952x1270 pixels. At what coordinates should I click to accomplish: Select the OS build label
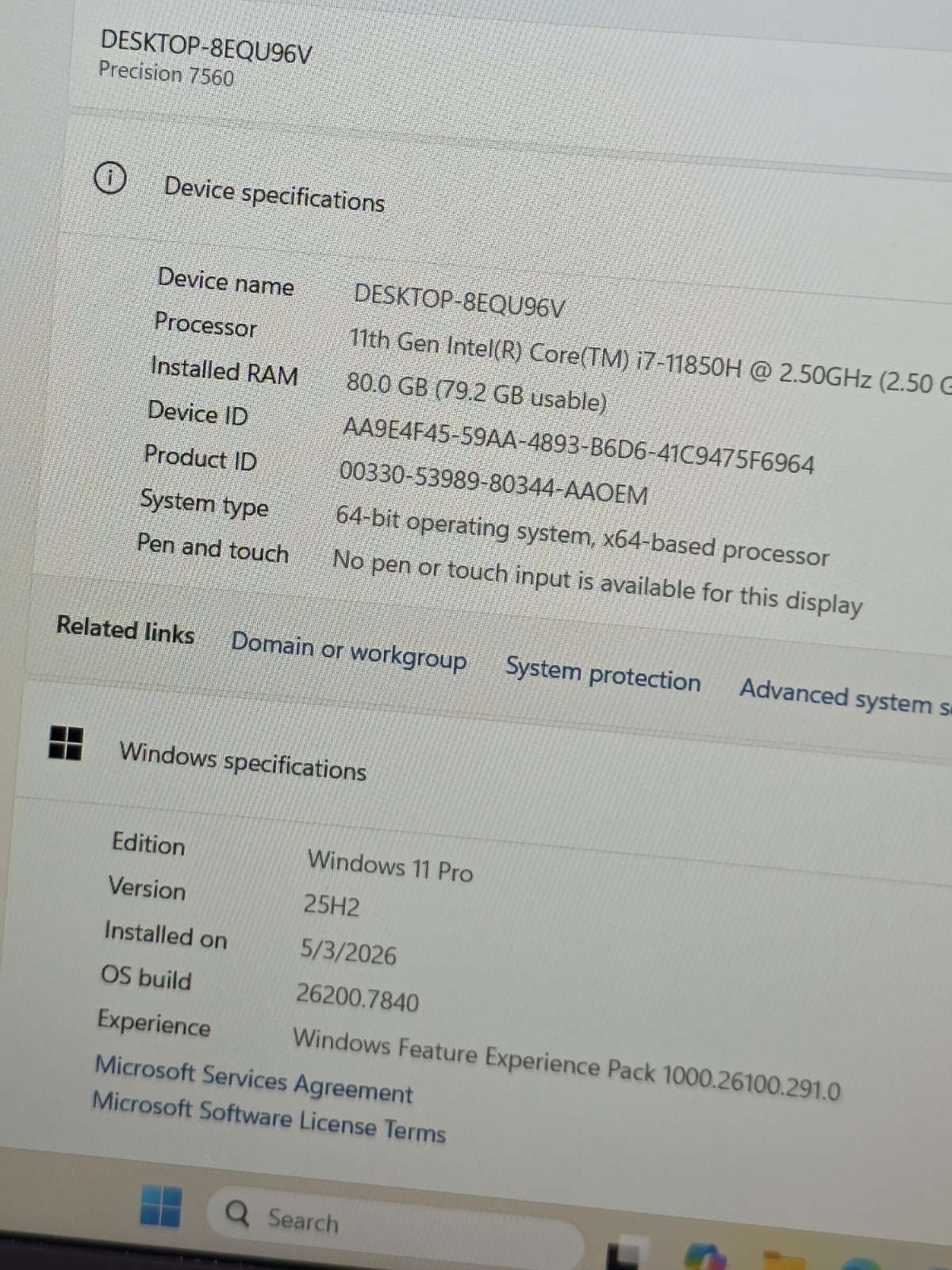pos(146,977)
